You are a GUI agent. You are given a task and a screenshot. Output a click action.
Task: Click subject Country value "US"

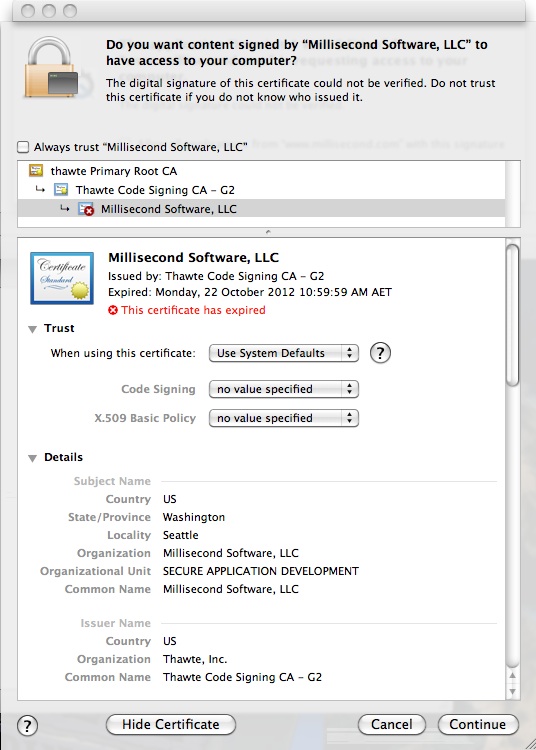(170, 499)
